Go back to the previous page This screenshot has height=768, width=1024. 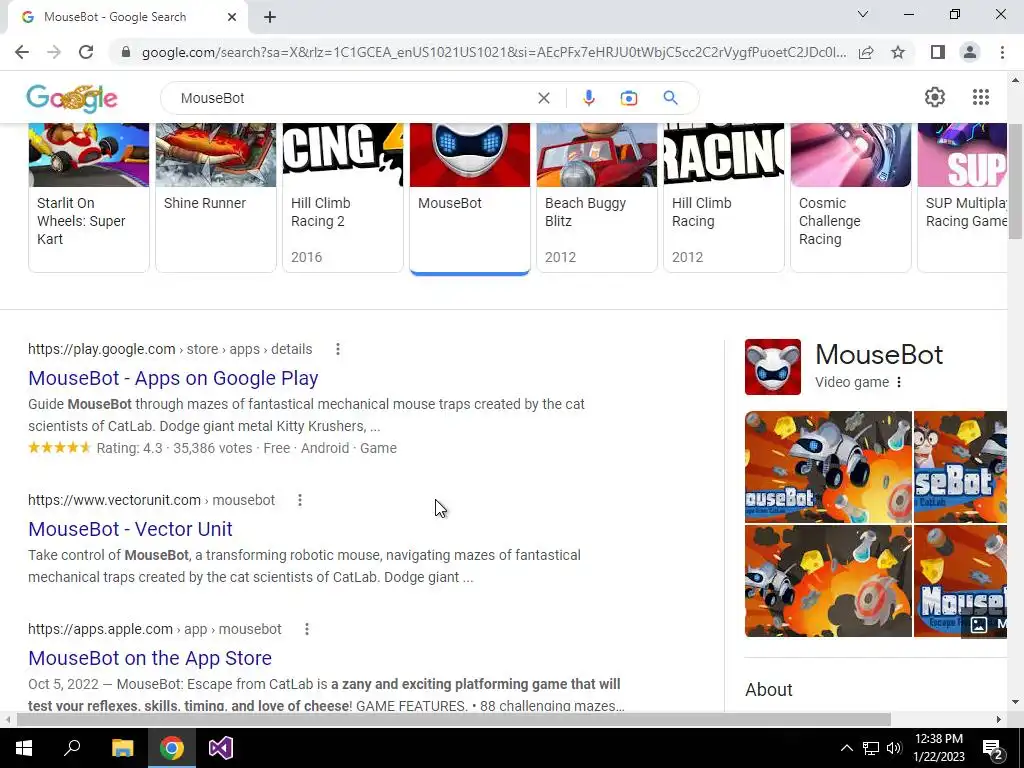tap(22, 52)
